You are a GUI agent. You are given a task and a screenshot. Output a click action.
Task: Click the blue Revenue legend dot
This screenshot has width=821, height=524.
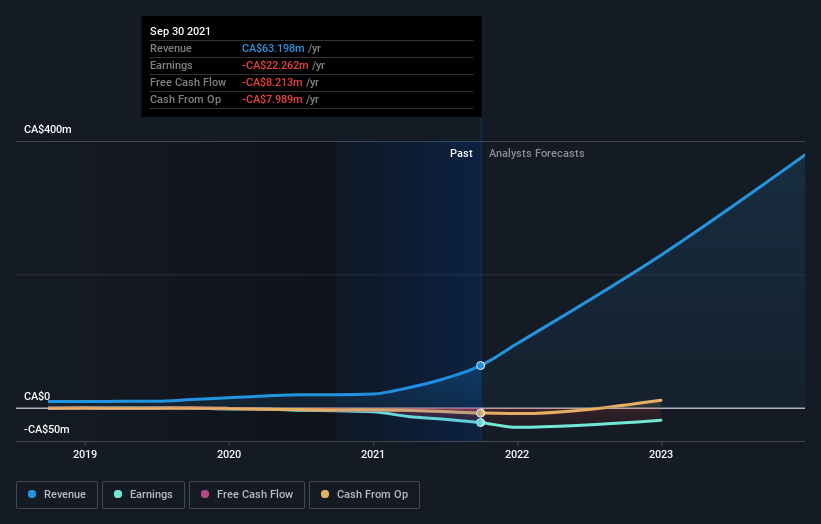(x=32, y=494)
